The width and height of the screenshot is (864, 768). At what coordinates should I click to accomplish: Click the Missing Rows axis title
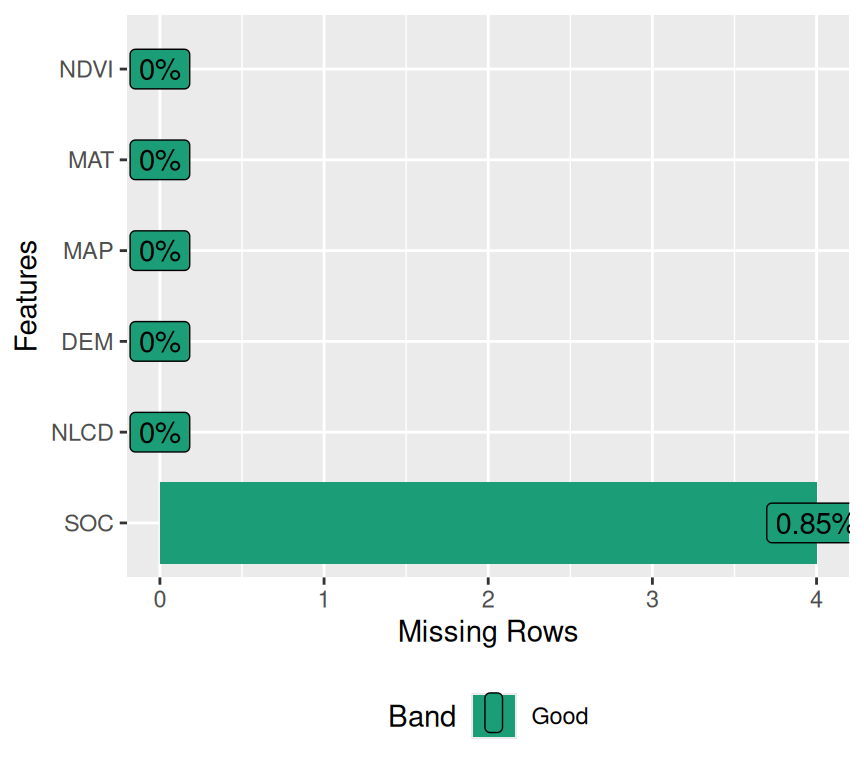coord(488,632)
